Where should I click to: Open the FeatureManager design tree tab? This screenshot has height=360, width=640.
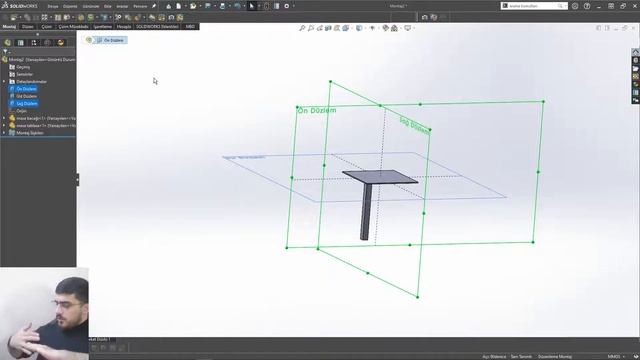[7, 42]
